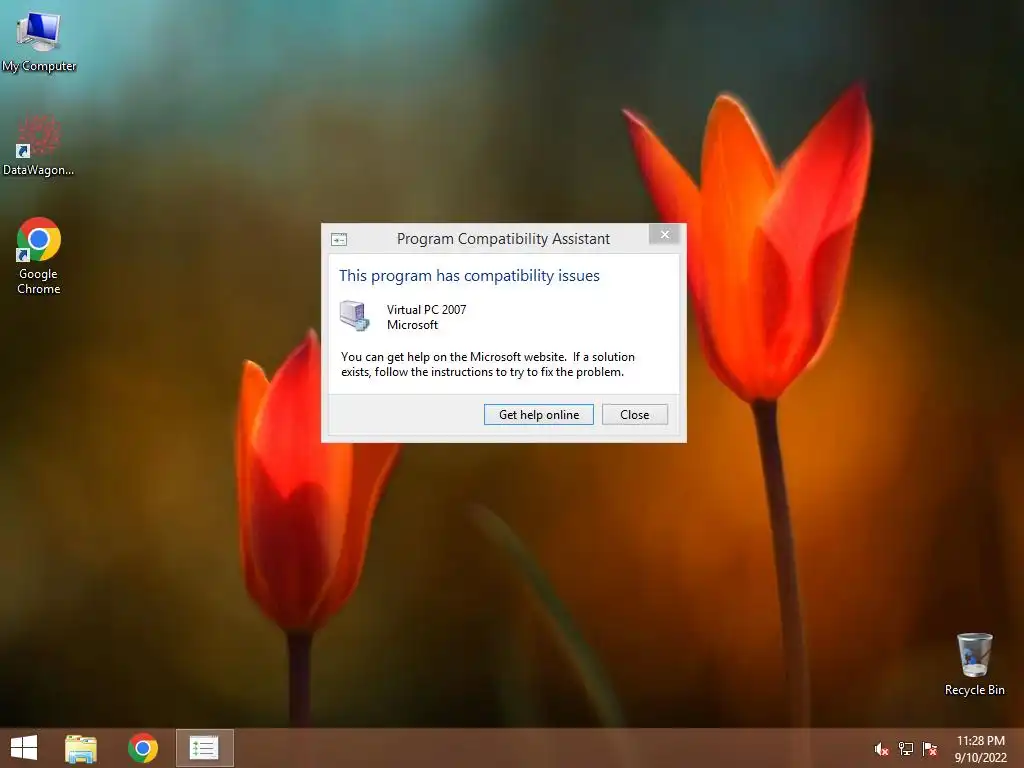The image size is (1024, 768).
Task: Click the Virtual PC 2007 program icon
Action: coord(355,316)
